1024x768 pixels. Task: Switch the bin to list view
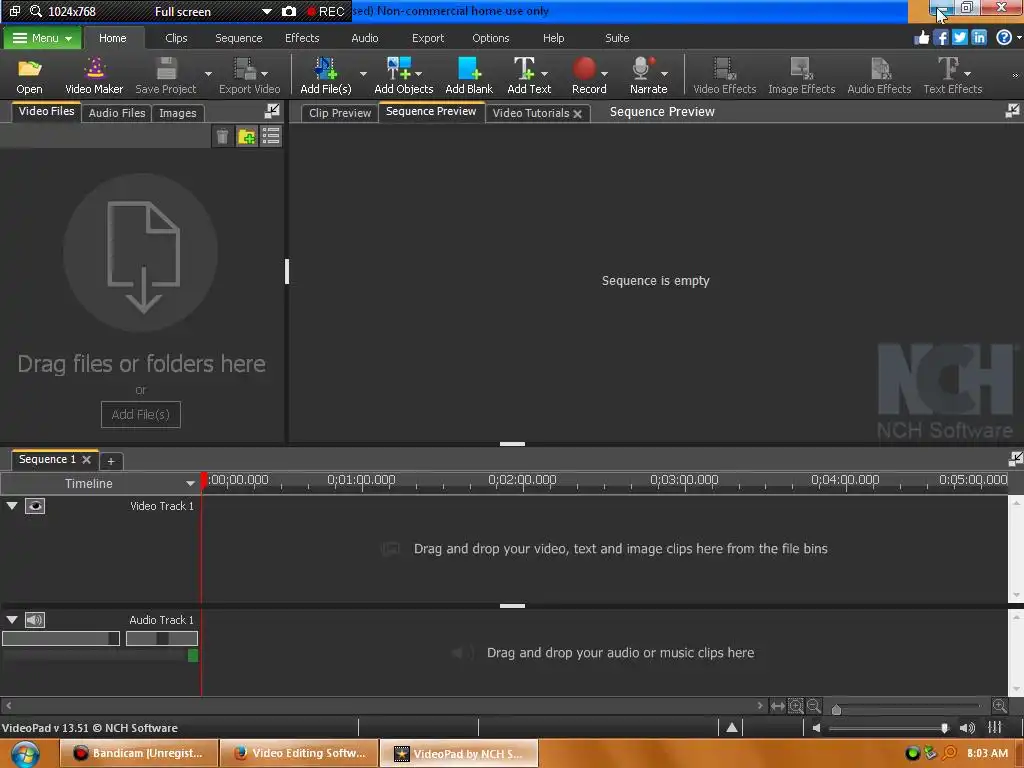(270, 136)
